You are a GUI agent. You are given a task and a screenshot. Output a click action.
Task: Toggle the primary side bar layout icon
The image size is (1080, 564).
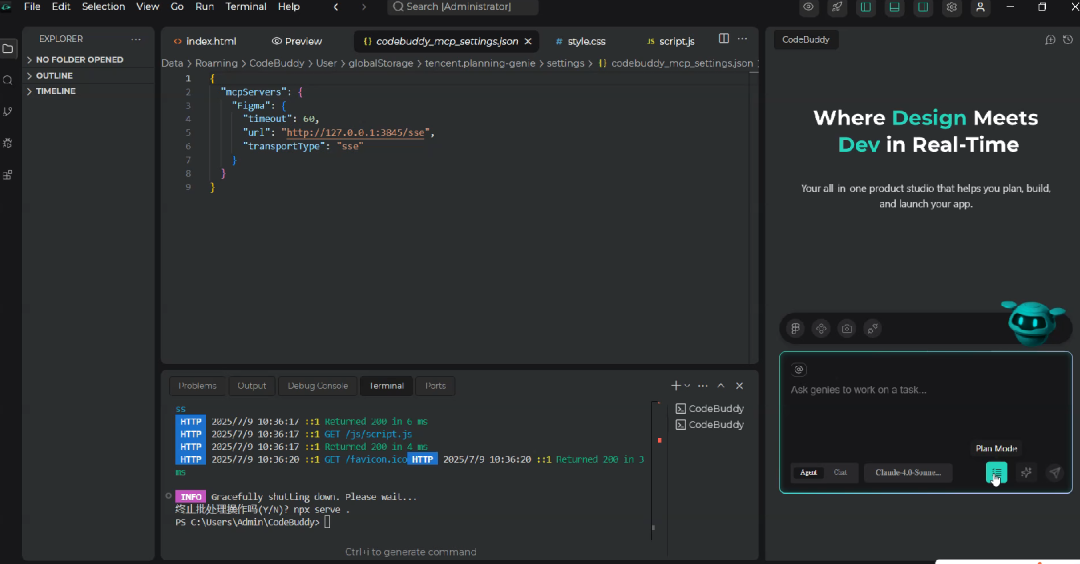click(x=866, y=7)
